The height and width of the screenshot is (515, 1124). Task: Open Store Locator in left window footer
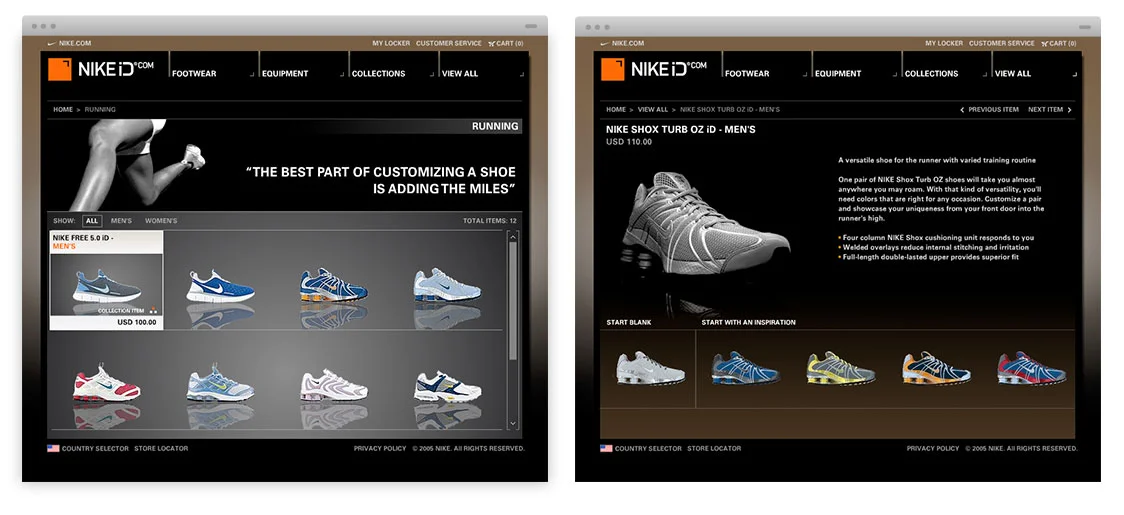click(161, 448)
